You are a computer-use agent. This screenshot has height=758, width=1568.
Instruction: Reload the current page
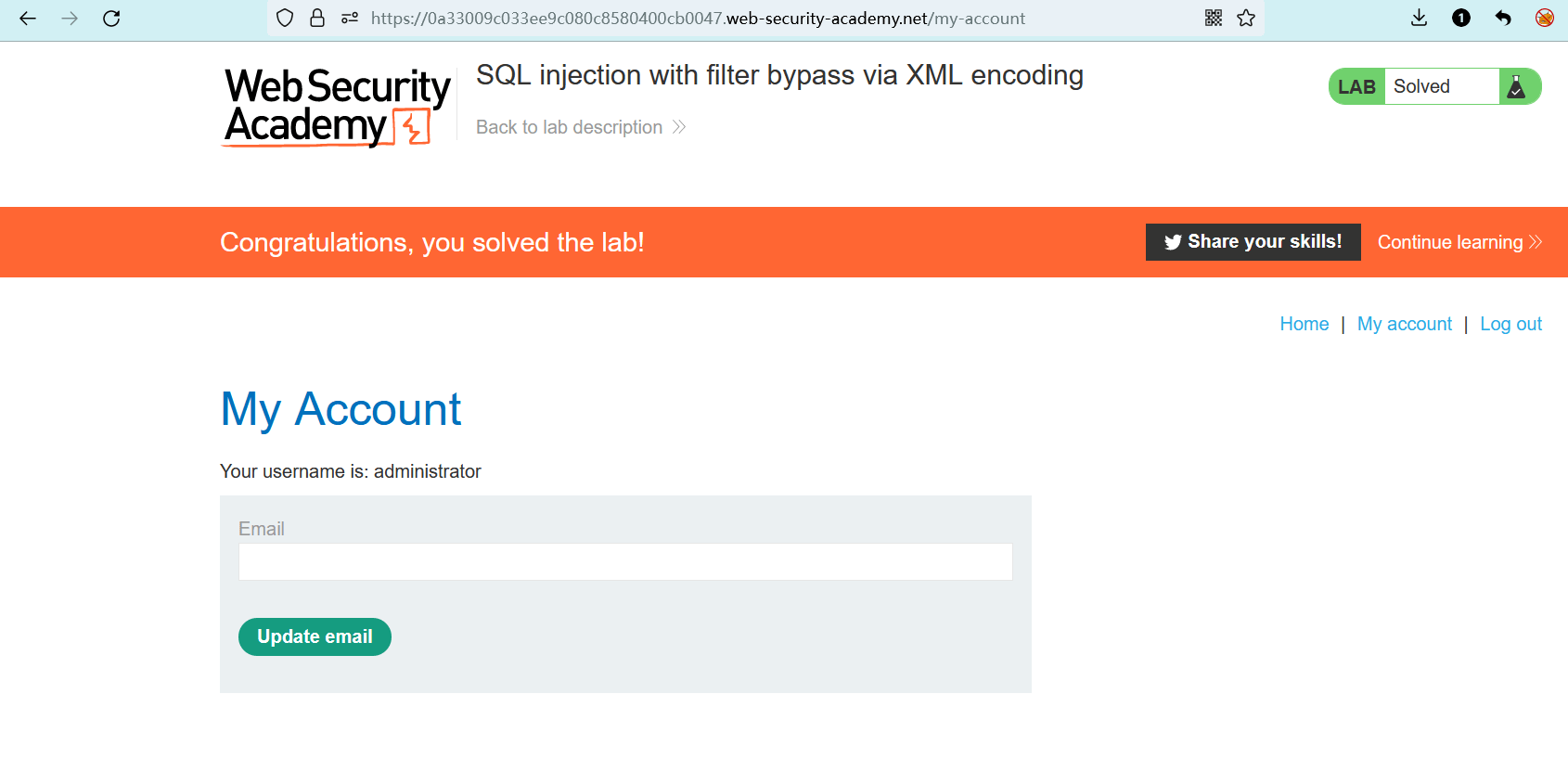(111, 19)
